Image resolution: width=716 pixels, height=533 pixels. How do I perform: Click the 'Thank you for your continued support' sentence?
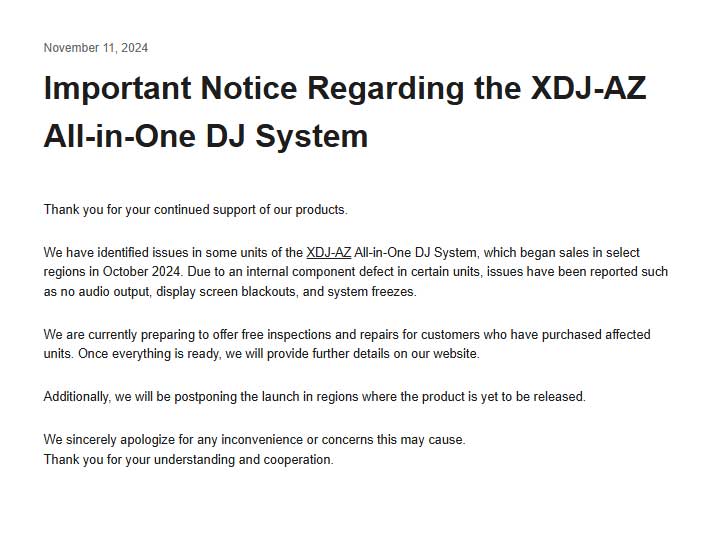pos(195,210)
